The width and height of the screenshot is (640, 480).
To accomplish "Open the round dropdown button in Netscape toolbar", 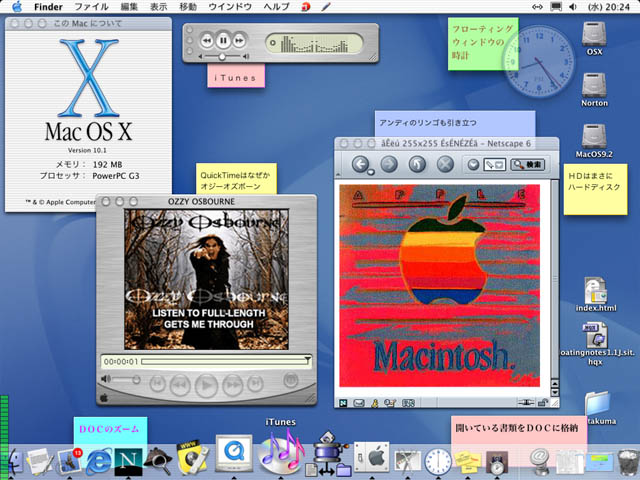I will click(473, 165).
